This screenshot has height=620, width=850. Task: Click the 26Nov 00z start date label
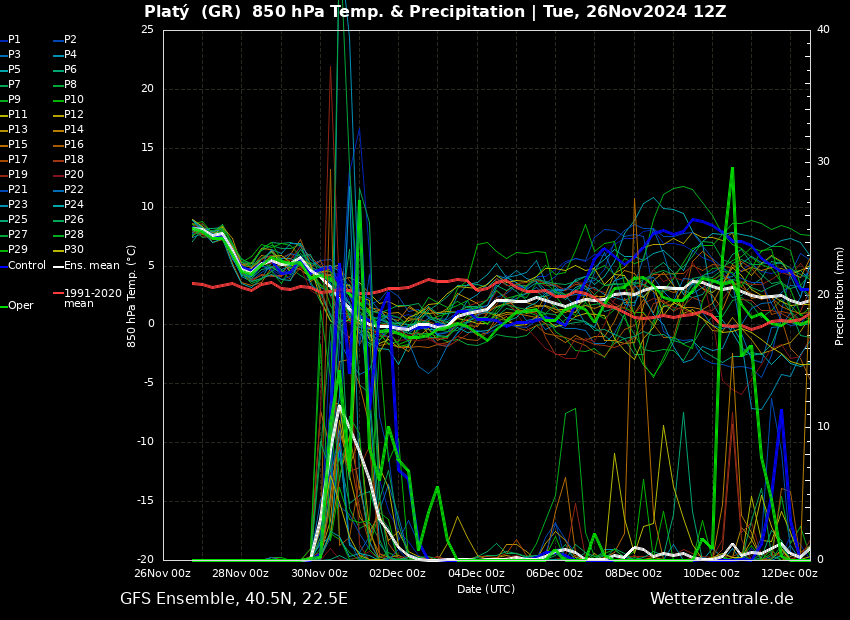point(163,574)
